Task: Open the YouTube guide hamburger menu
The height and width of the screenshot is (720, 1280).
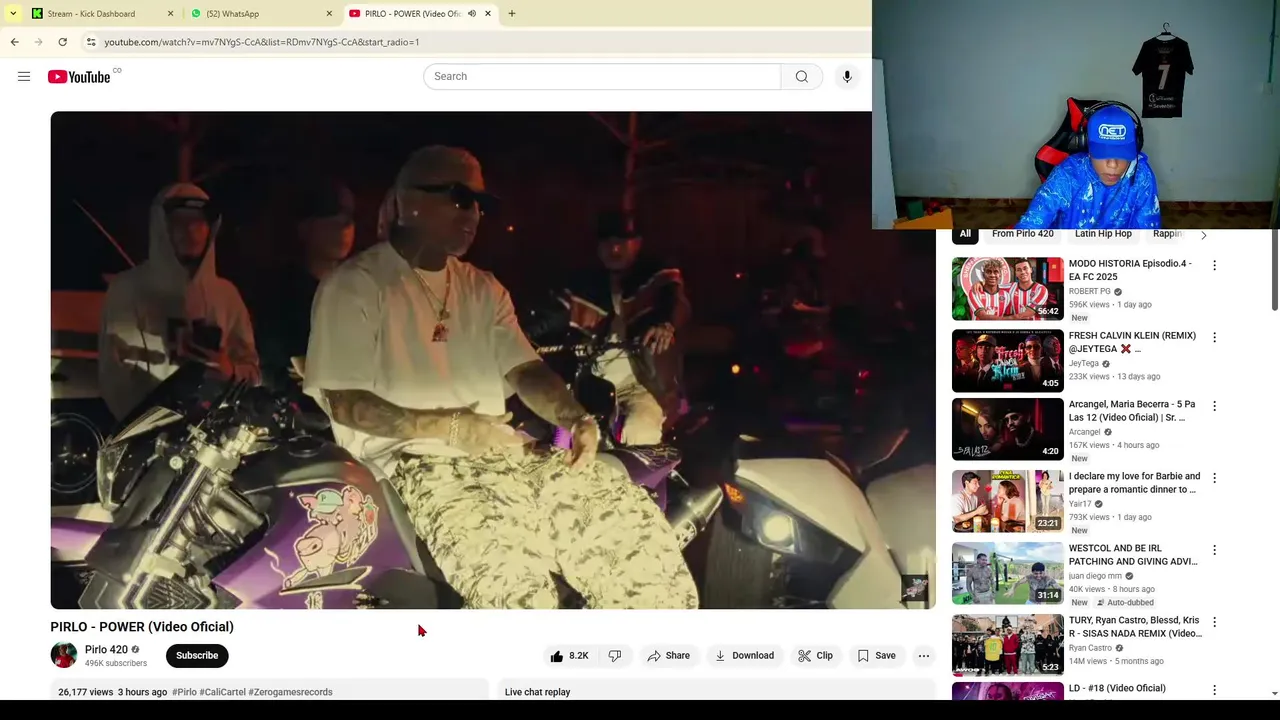Action: [x=24, y=76]
